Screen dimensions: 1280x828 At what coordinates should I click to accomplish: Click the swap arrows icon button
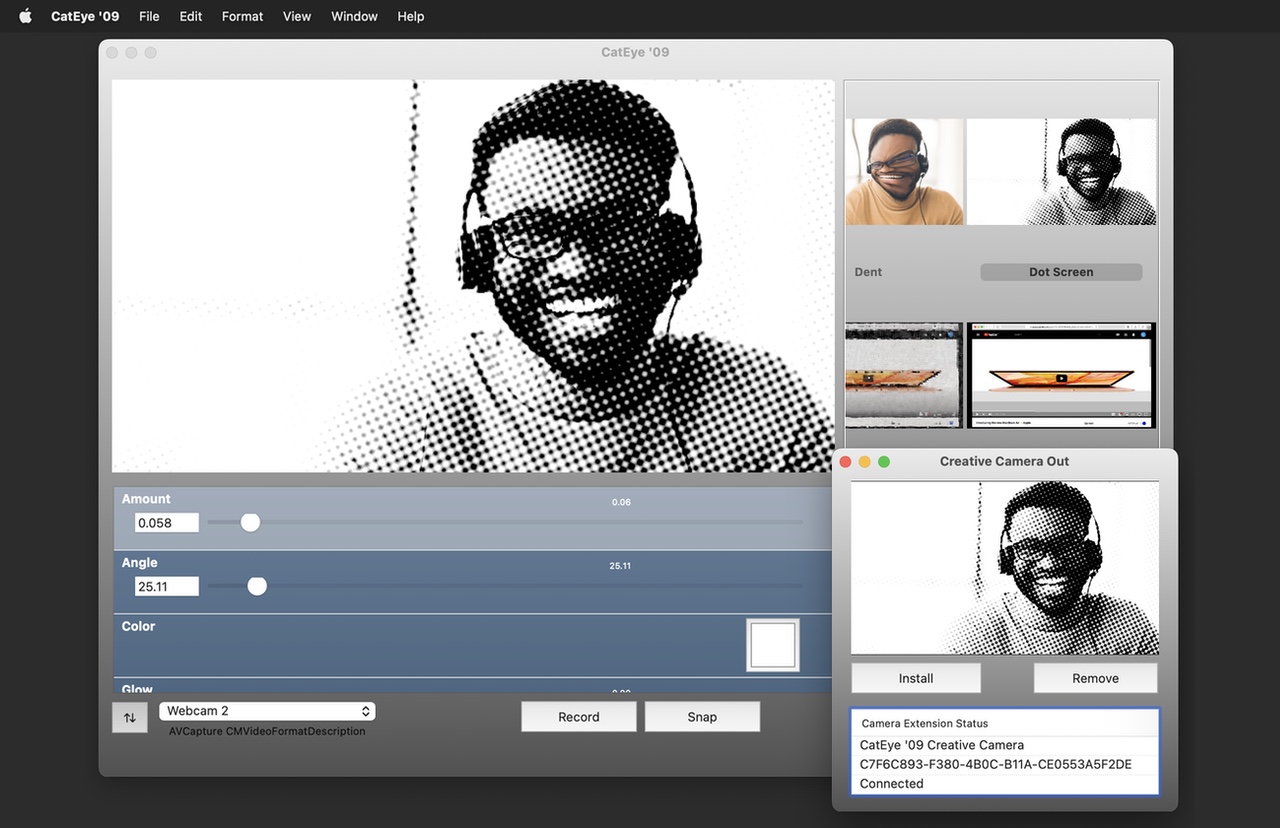[x=129, y=717]
